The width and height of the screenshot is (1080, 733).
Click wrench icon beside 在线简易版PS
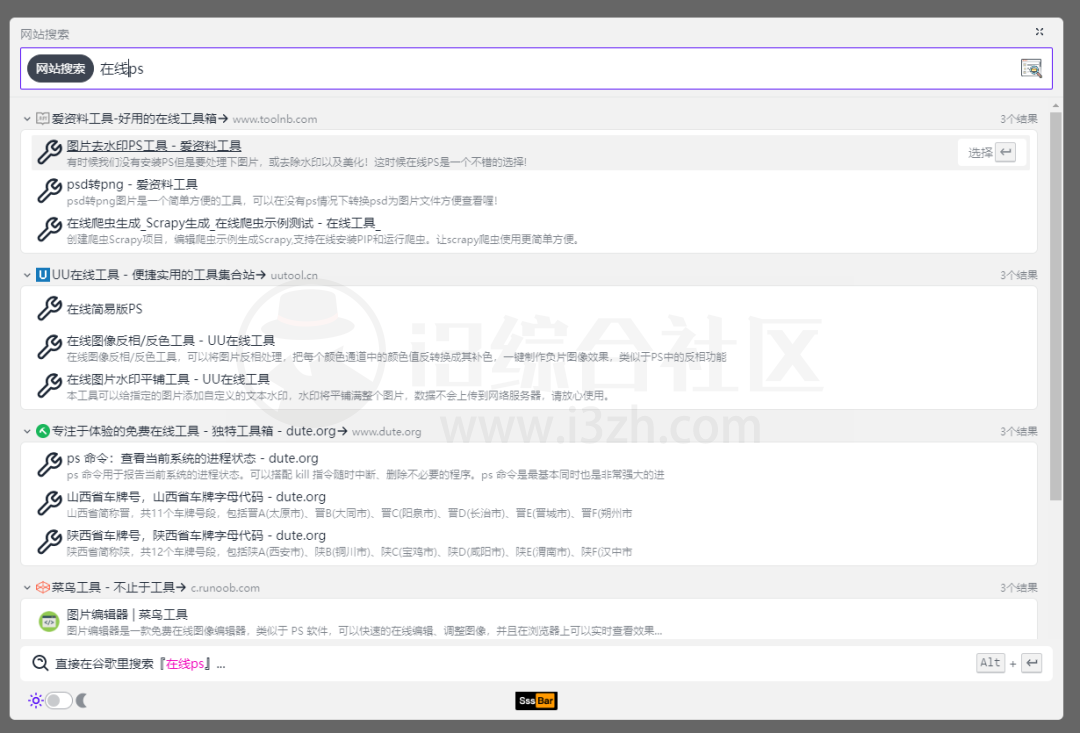pyautogui.click(x=49, y=308)
